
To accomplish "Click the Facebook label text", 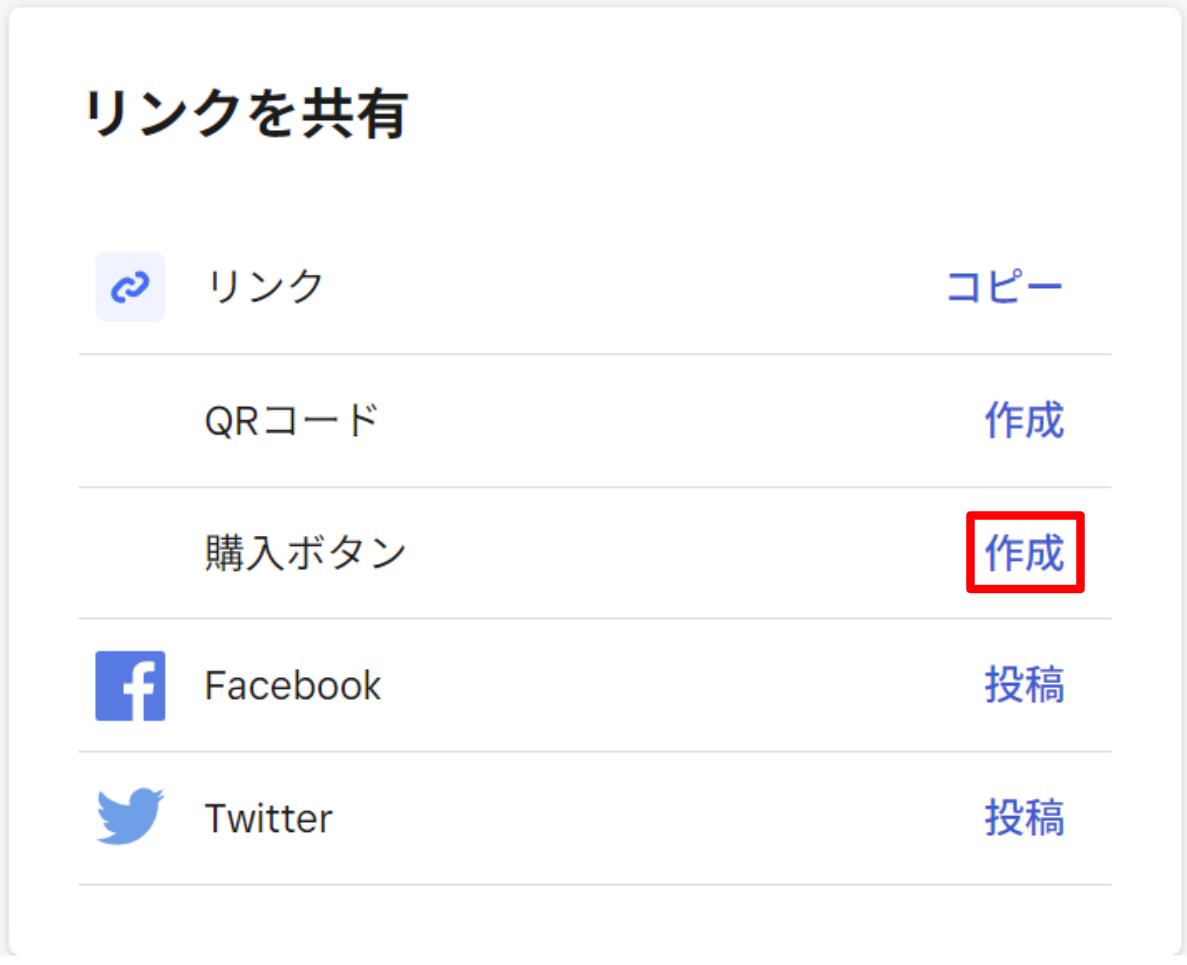I will click(x=292, y=686).
